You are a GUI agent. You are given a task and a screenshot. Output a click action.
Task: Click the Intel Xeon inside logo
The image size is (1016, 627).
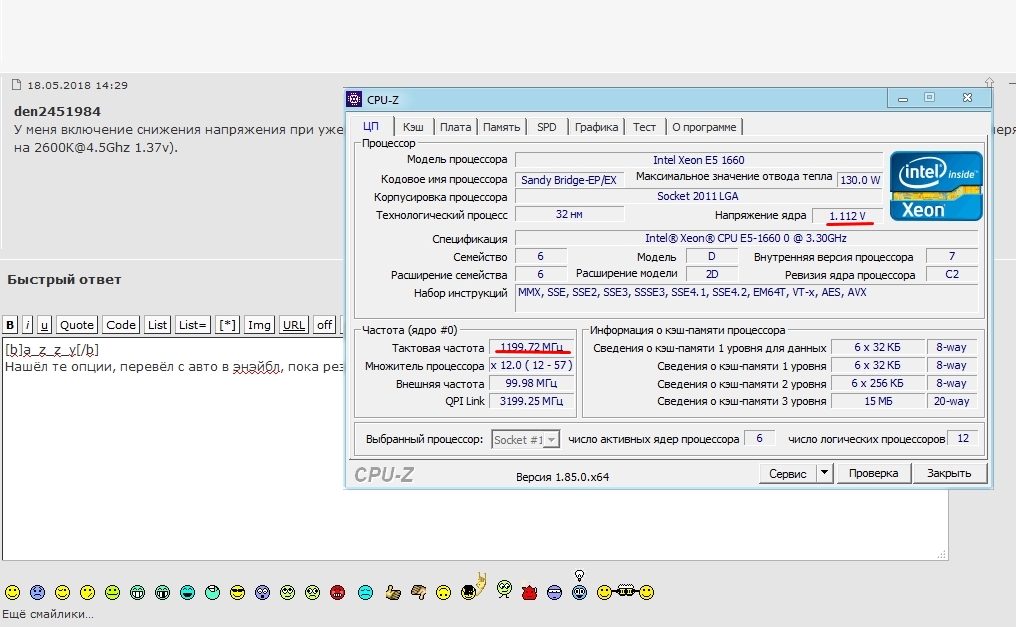click(936, 186)
